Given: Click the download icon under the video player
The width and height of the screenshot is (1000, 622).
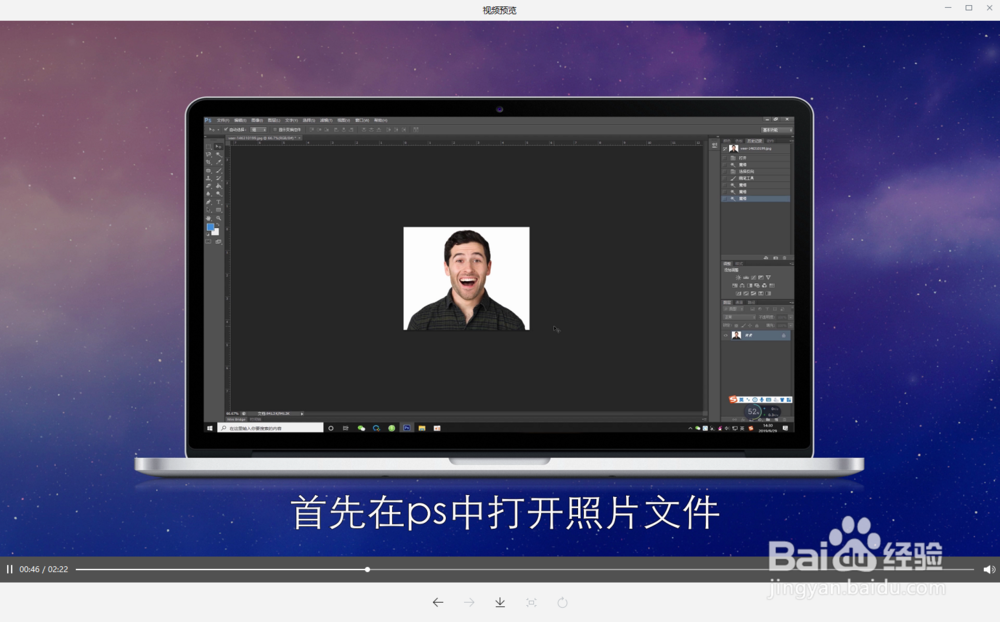Looking at the screenshot, I should pos(499,602).
